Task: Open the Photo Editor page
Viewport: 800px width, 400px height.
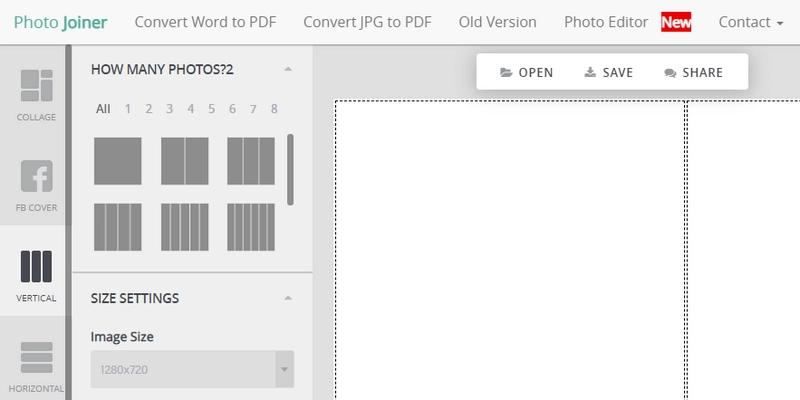Action: coord(606,22)
